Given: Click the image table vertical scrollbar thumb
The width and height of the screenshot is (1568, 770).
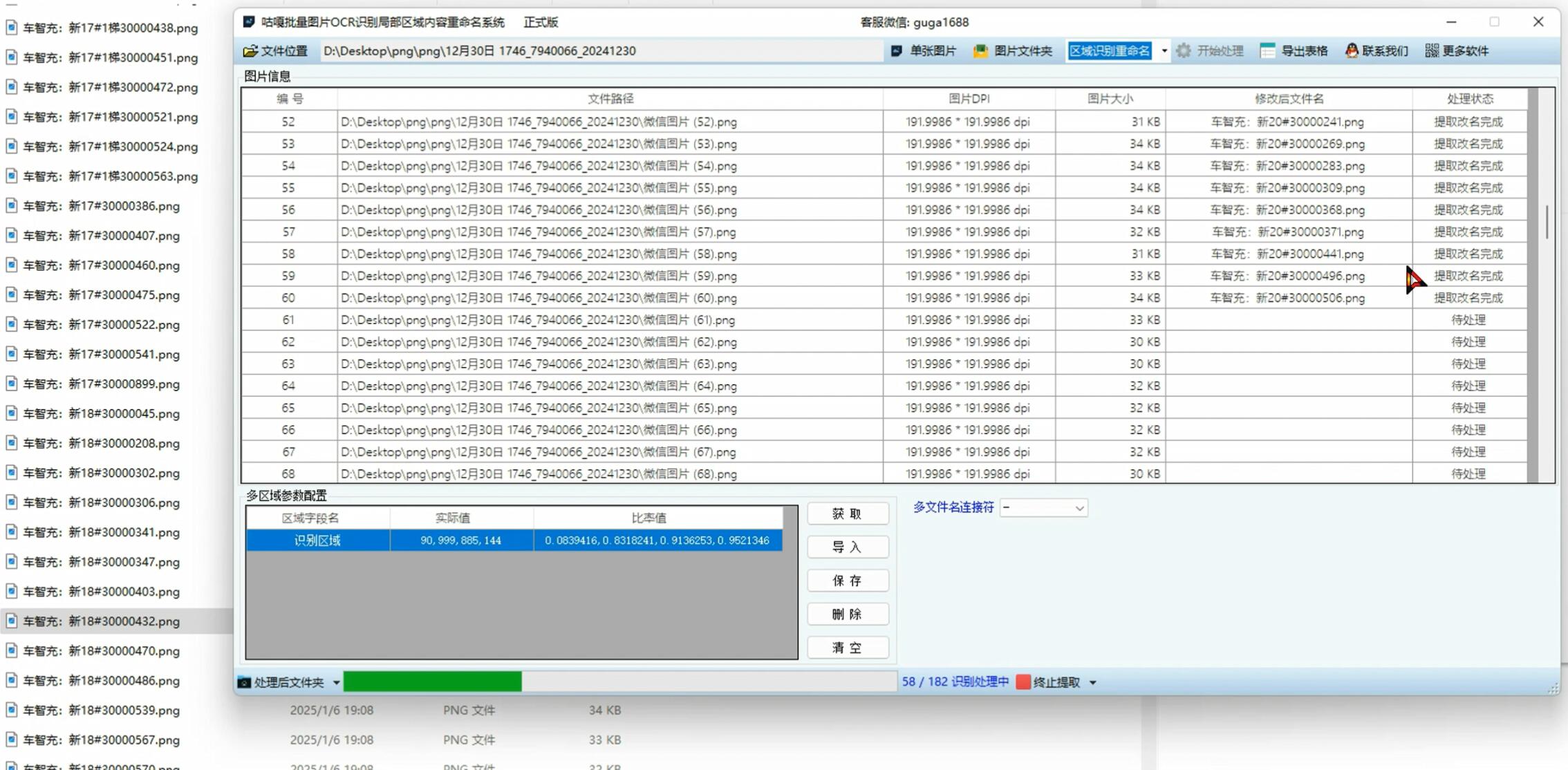Looking at the screenshot, I should click(1547, 222).
